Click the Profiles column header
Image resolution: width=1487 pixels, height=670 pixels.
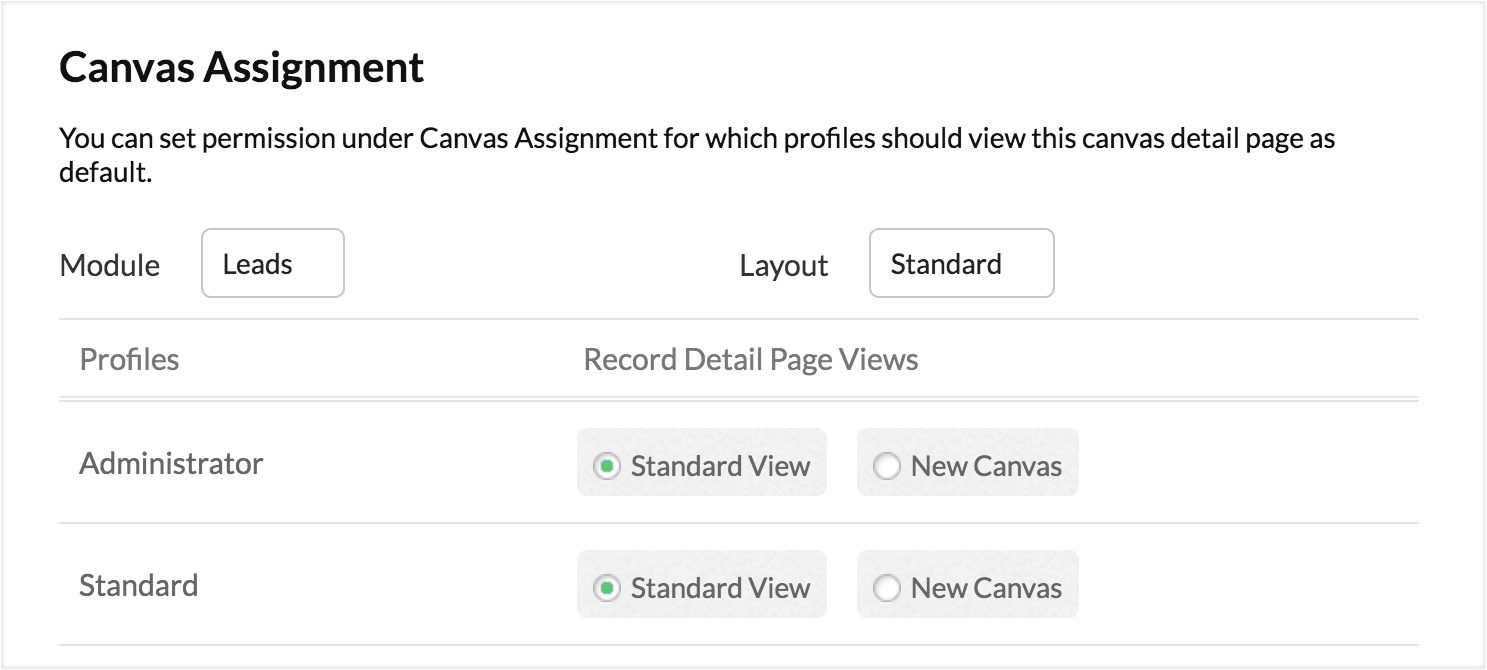[130, 360]
